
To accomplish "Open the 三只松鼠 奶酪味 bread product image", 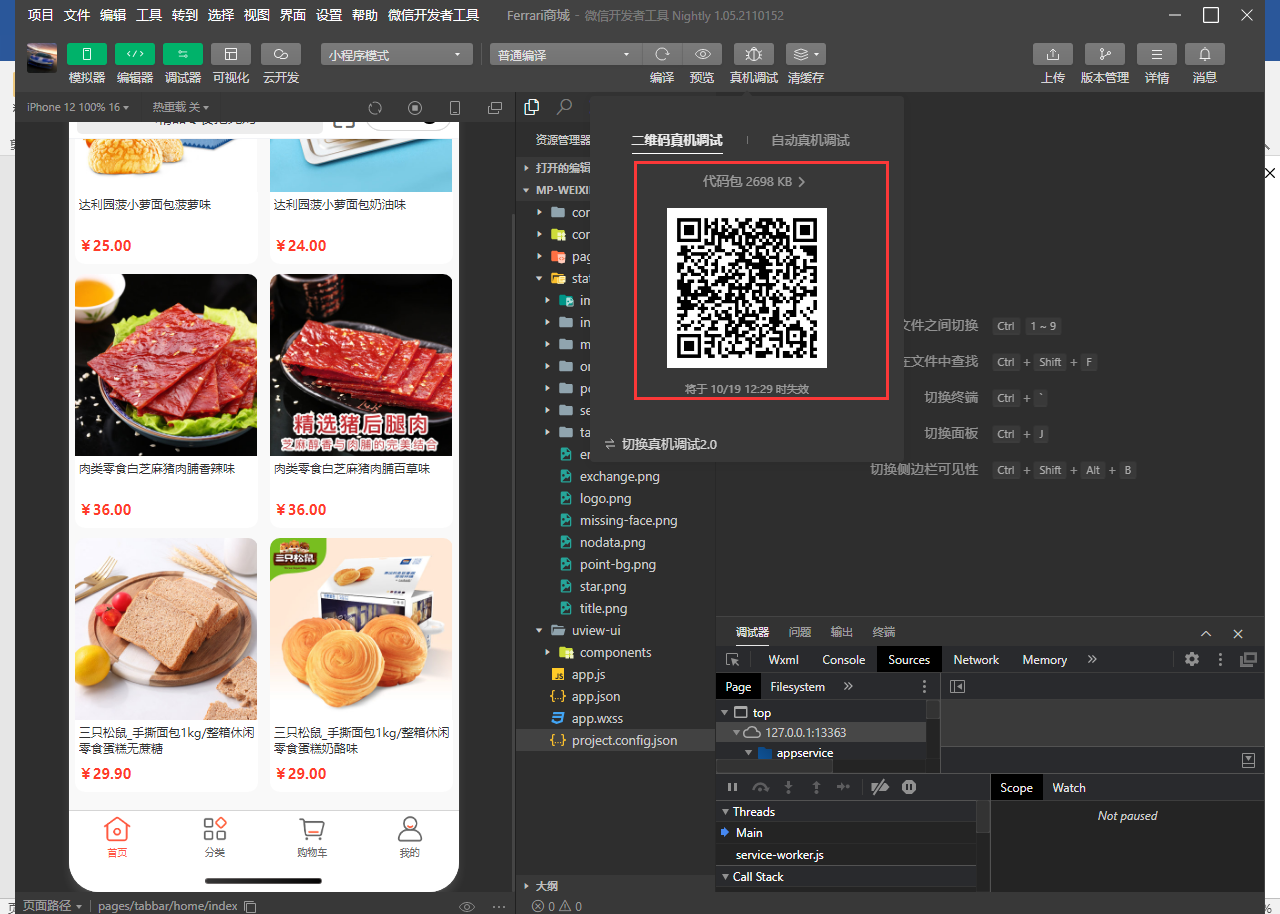I will click(x=361, y=629).
